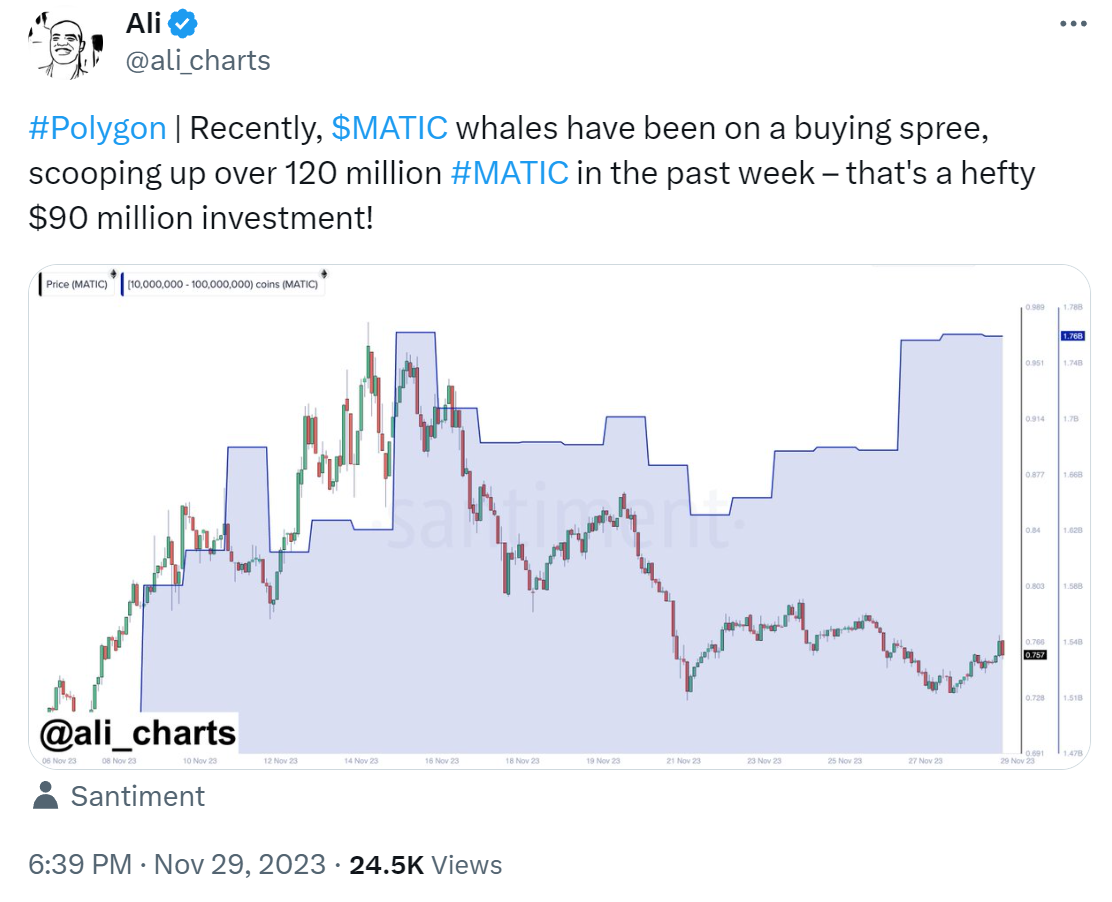The width and height of the screenshot is (1112, 902).
Task: Click the 6:39 PM · Nov 29, 2023 timestamp
Action: (x=177, y=864)
